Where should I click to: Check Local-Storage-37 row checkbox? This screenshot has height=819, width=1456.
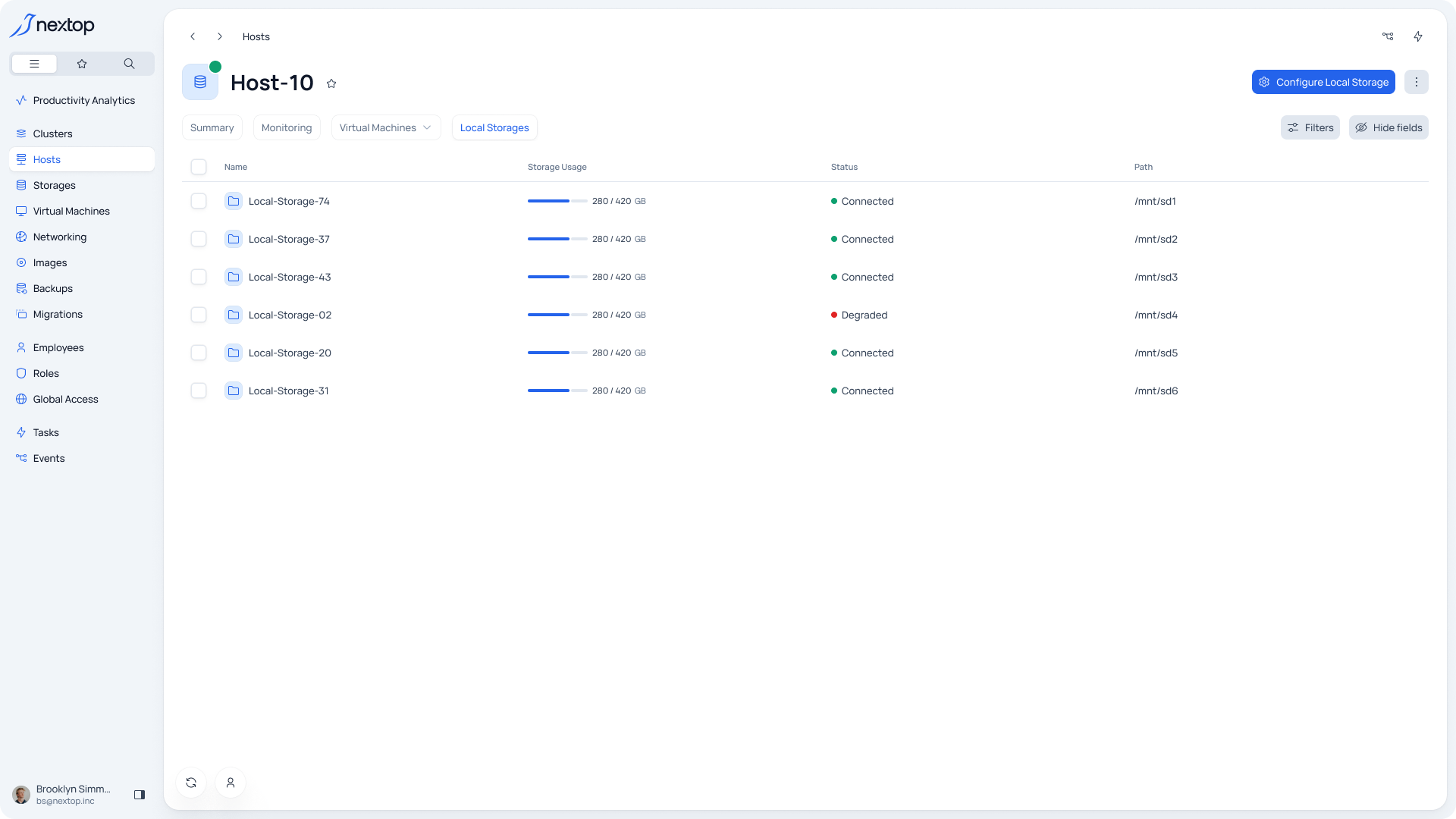tap(199, 239)
